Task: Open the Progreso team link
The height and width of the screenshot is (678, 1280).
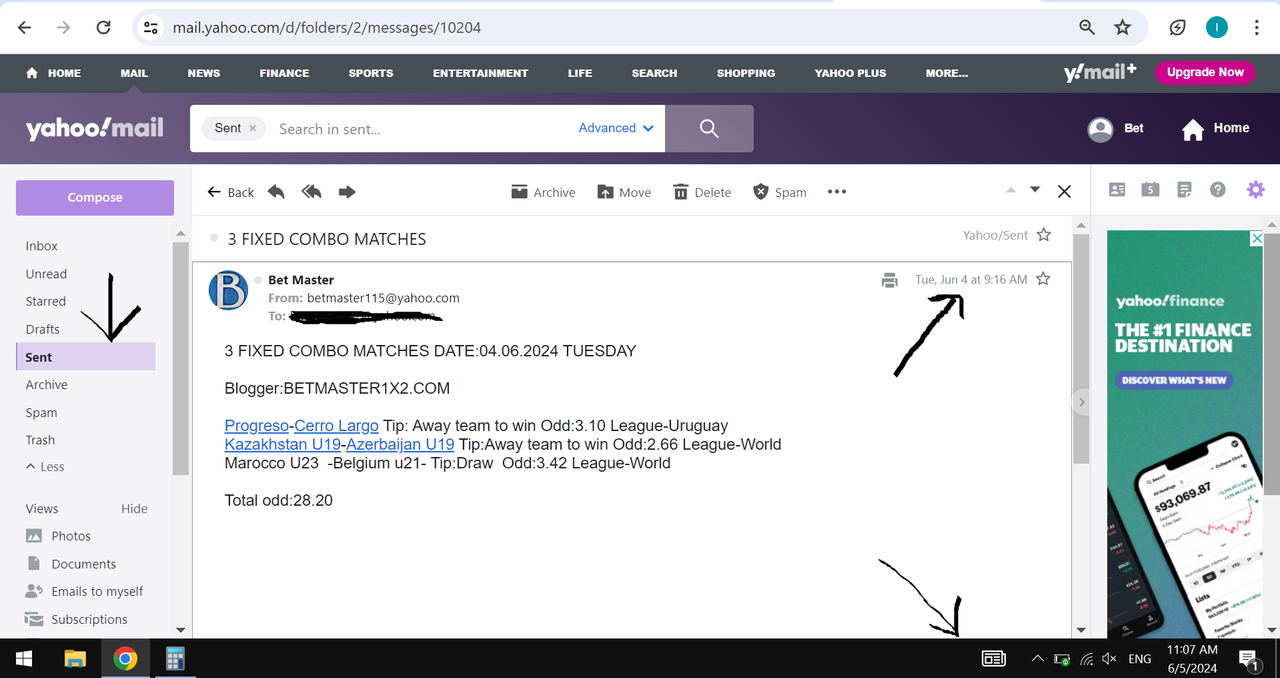Action: point(256,426)
